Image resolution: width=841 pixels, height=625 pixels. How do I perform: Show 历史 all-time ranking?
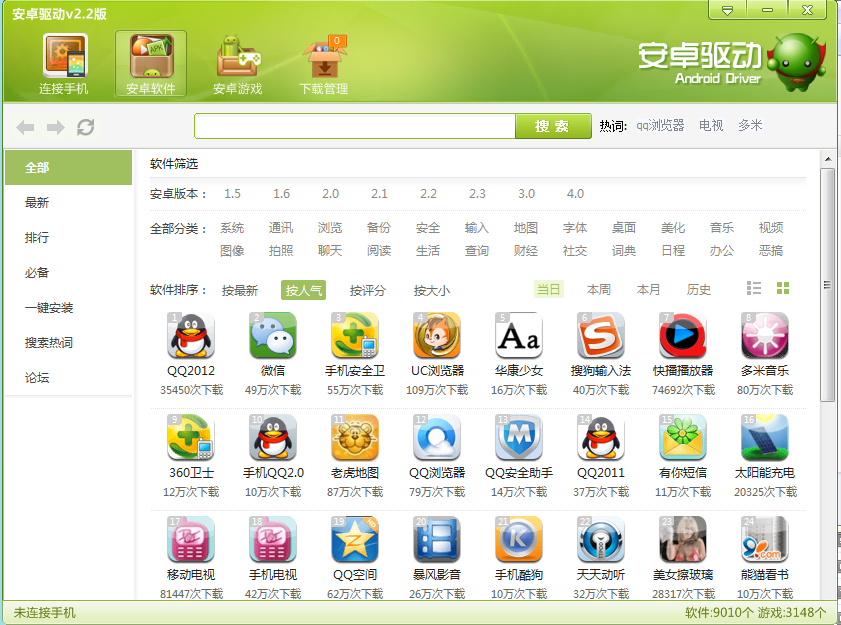[x=698, y=289]
